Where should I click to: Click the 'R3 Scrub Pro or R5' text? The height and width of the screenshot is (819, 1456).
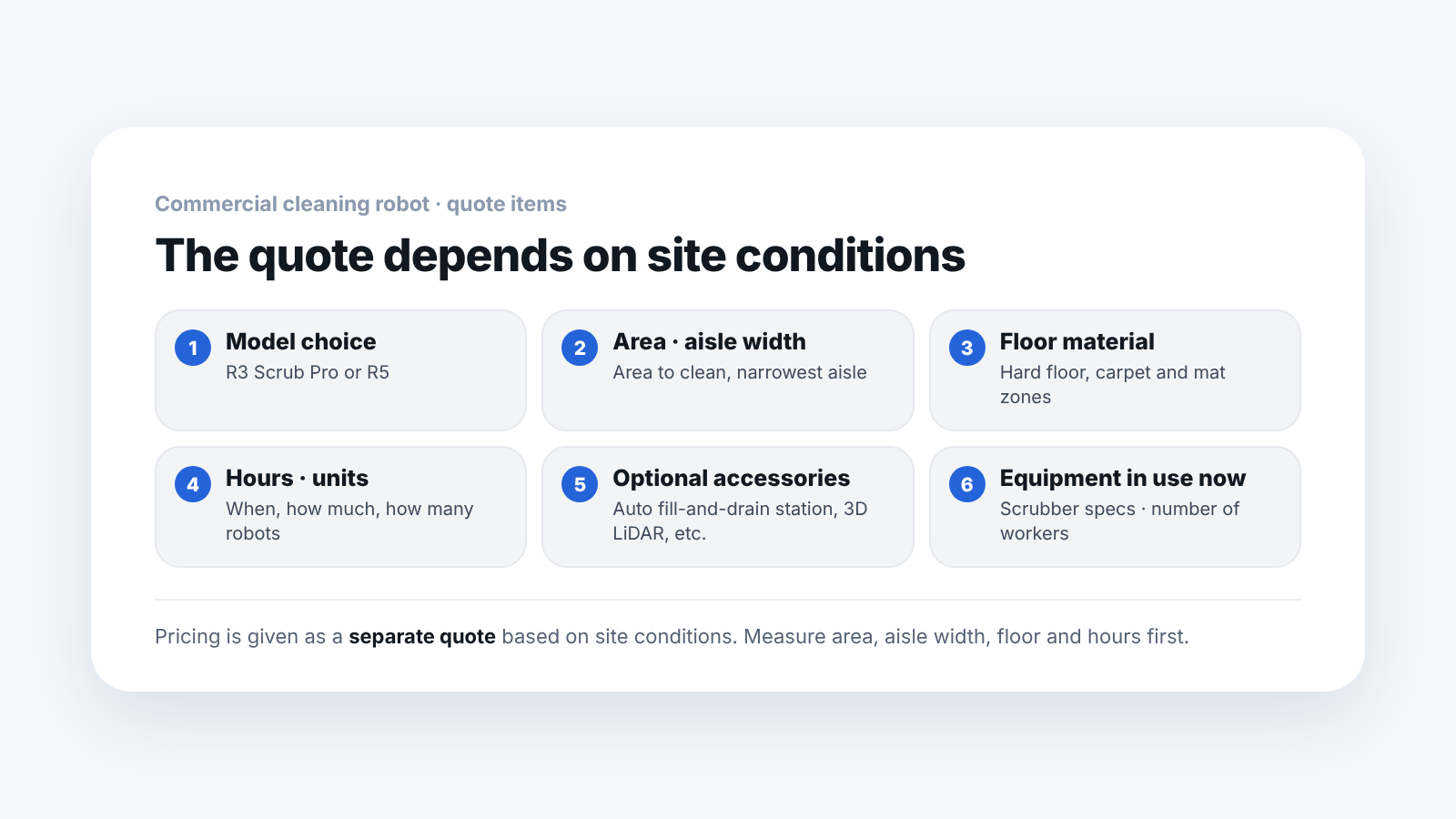coord(308,372)
